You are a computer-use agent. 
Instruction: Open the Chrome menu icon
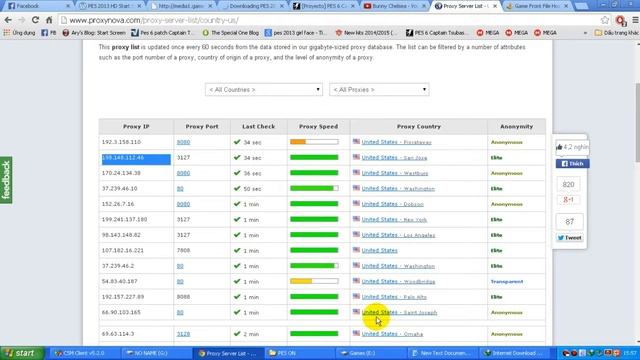[x=635, y=20]
